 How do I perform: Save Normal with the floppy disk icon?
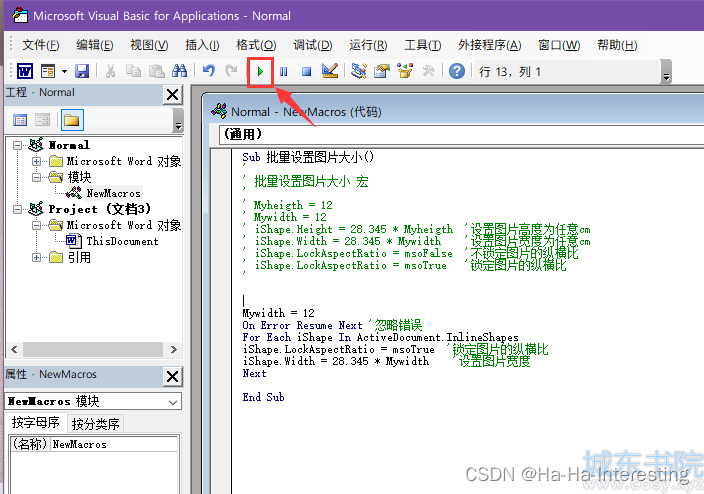82,71
